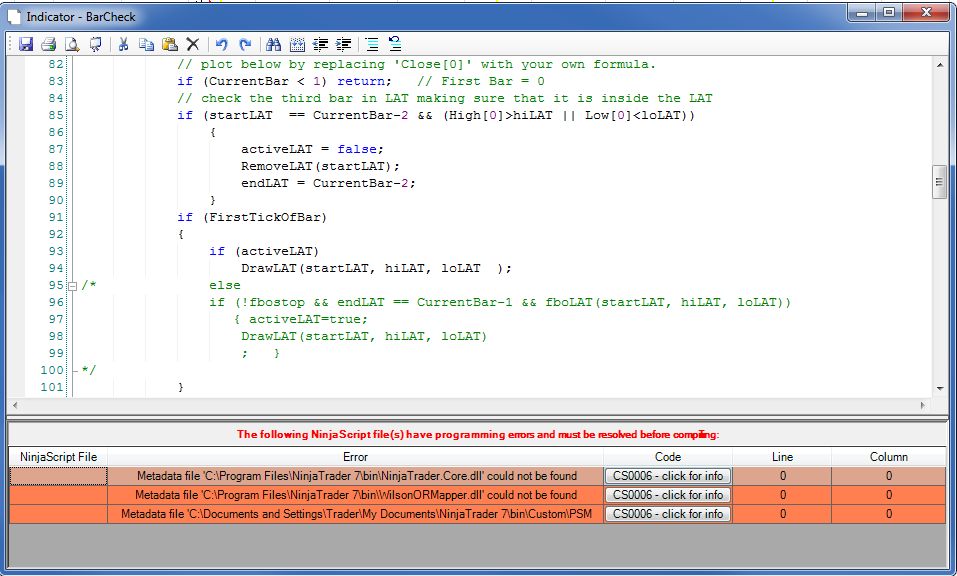The height and width of the screenshot is (576, 957).
Task: Minimize the Indicator - BarCheck window
Action: [862, 12]
